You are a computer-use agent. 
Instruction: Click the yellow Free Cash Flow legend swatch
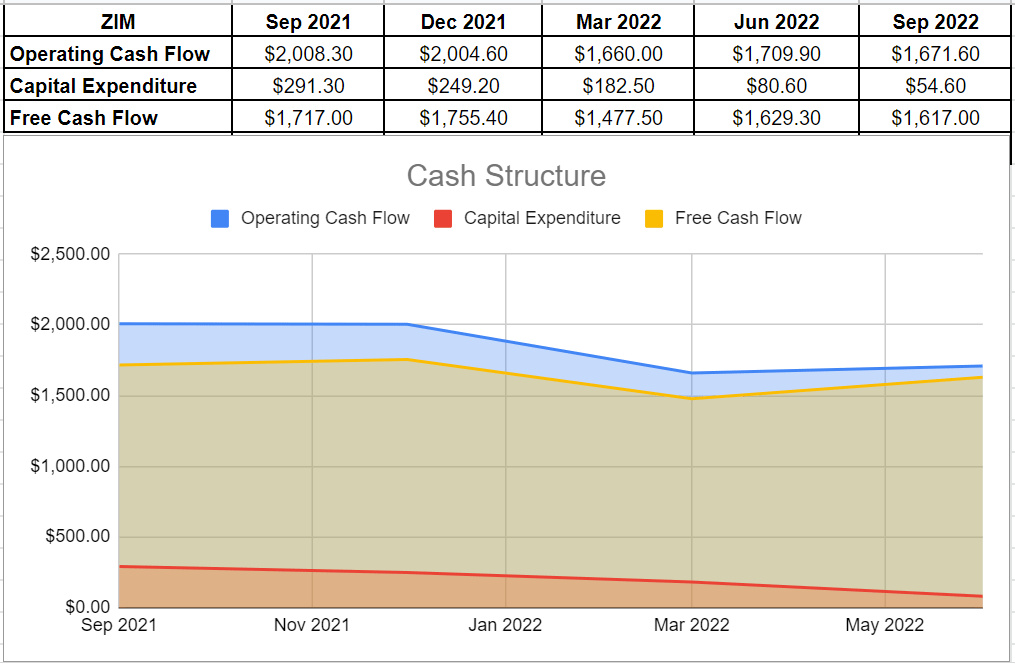click(654, 219)
